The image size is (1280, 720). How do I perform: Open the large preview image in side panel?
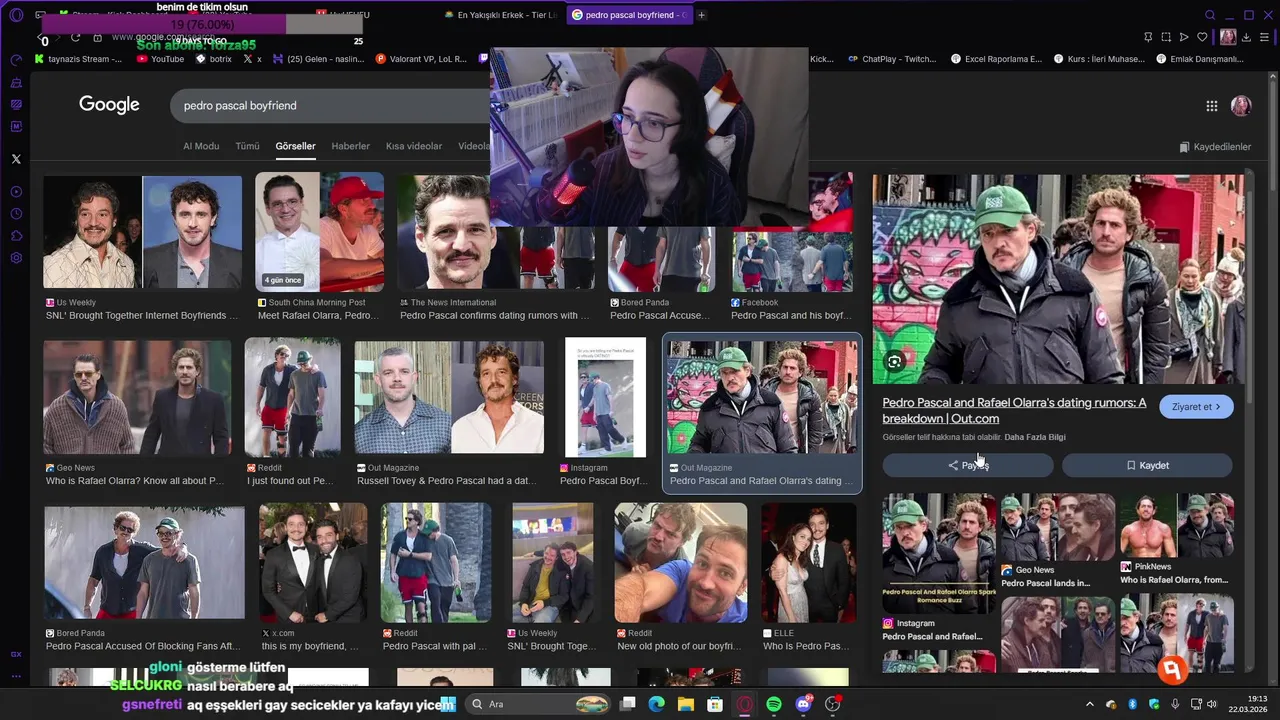pos(1058,279)
